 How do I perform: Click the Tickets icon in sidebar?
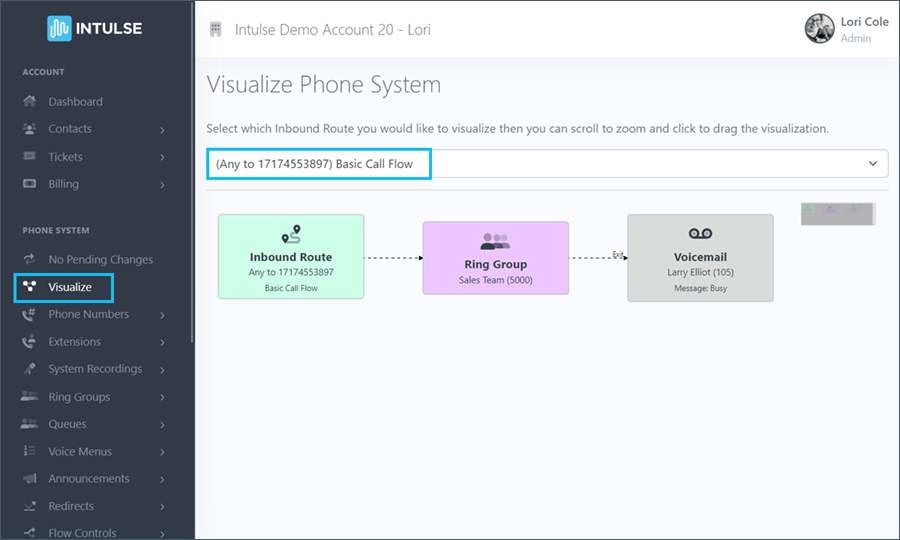pyautogui.click(x=29, y=156)
